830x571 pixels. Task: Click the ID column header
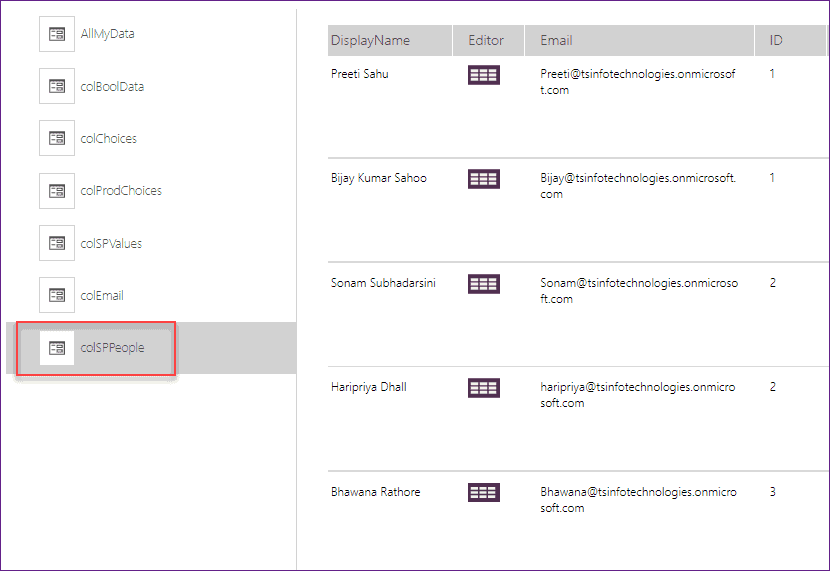point(790,40)
